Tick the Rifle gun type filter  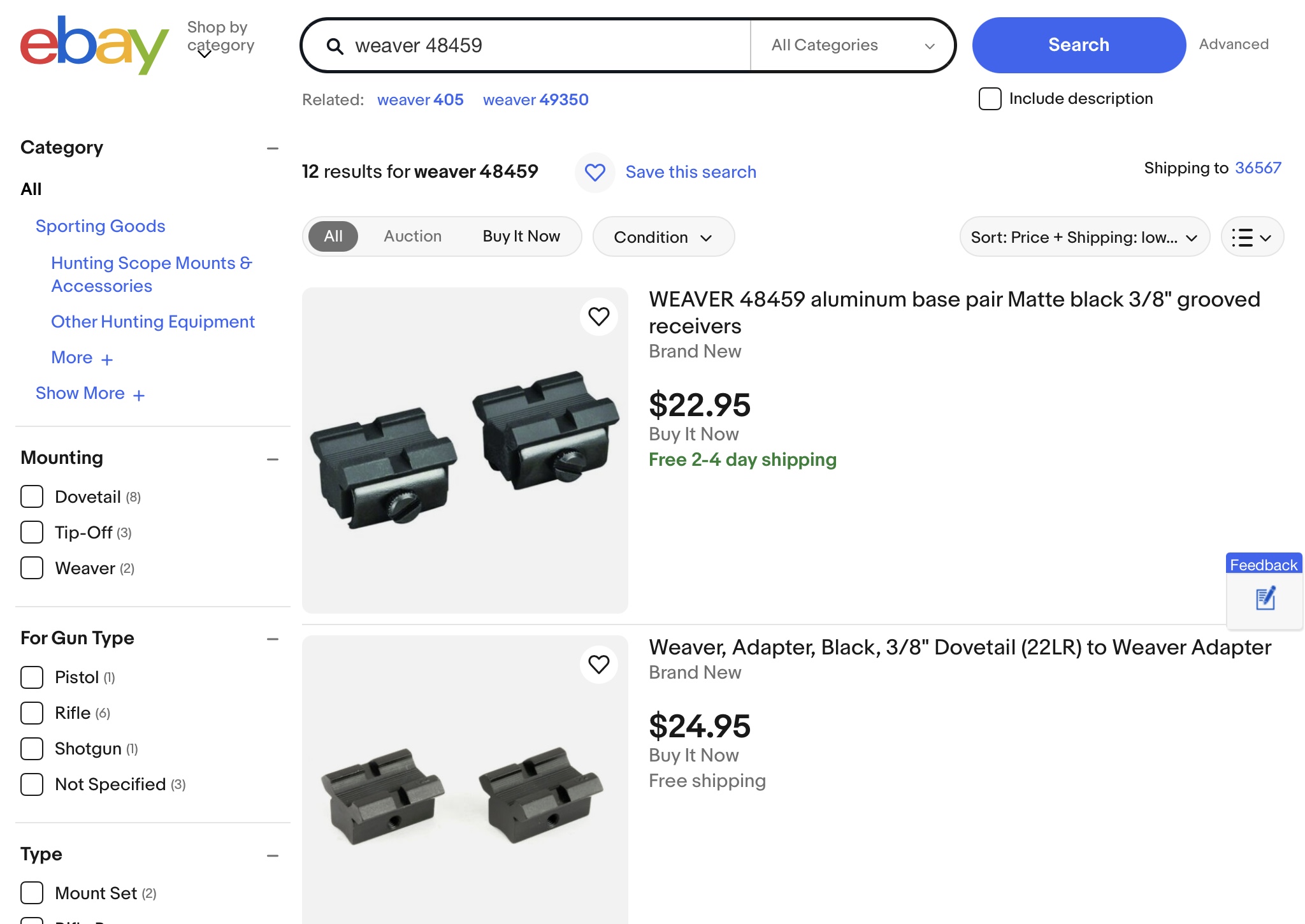pyautogui.click(x=32, y=712)
